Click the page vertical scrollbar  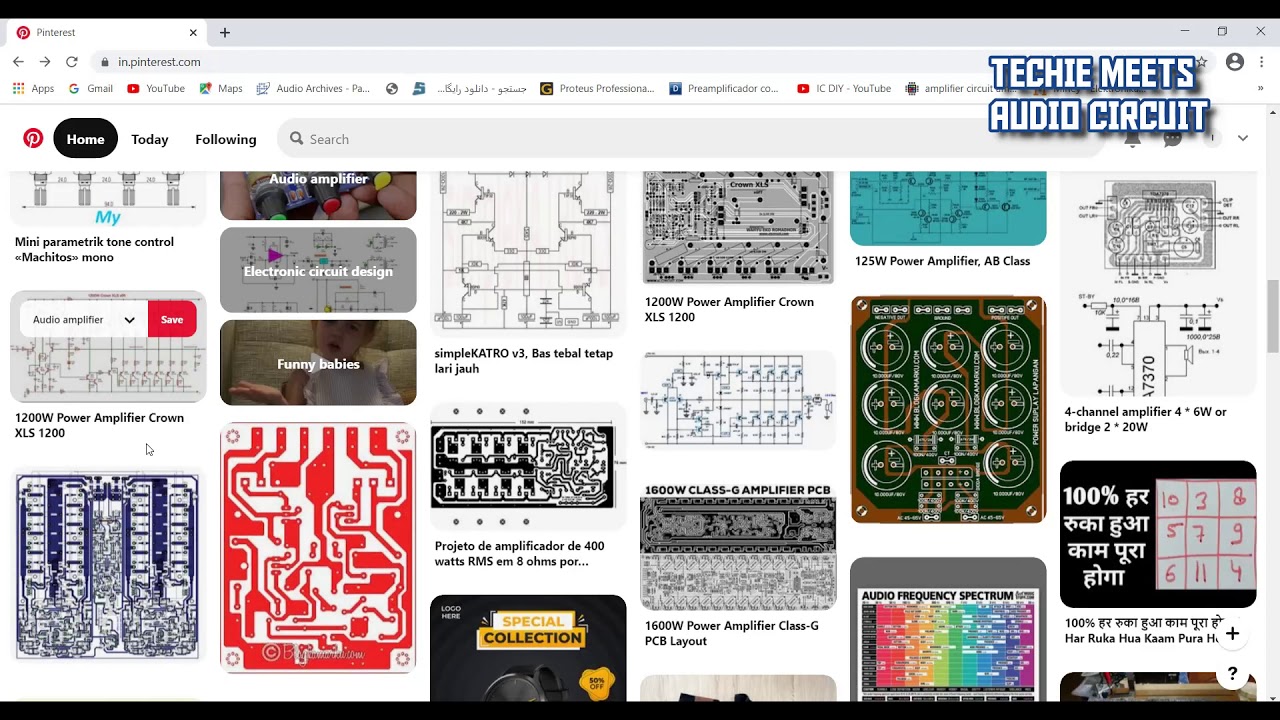tap(1272, 318)
